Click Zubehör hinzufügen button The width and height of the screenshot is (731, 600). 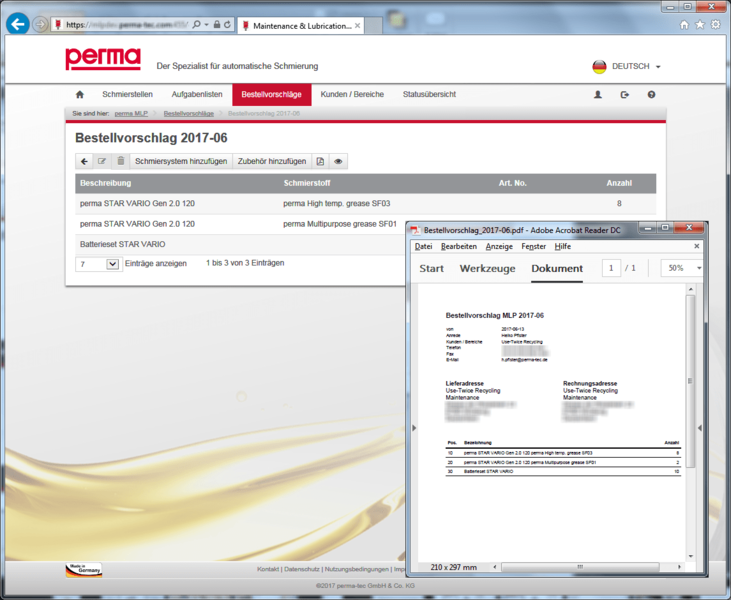click(x=272, y=161)
